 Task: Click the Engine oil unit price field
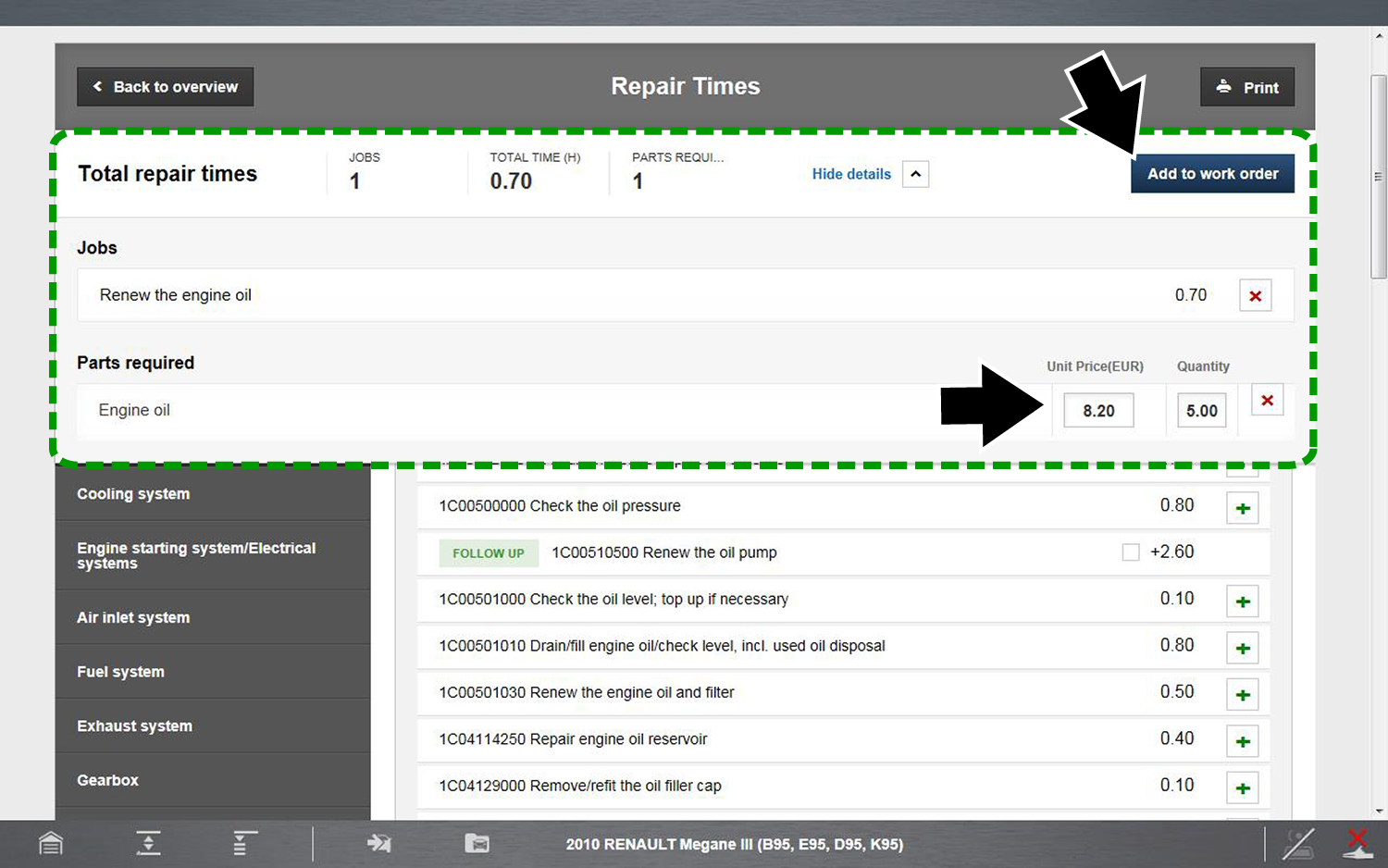[1097, 411]
